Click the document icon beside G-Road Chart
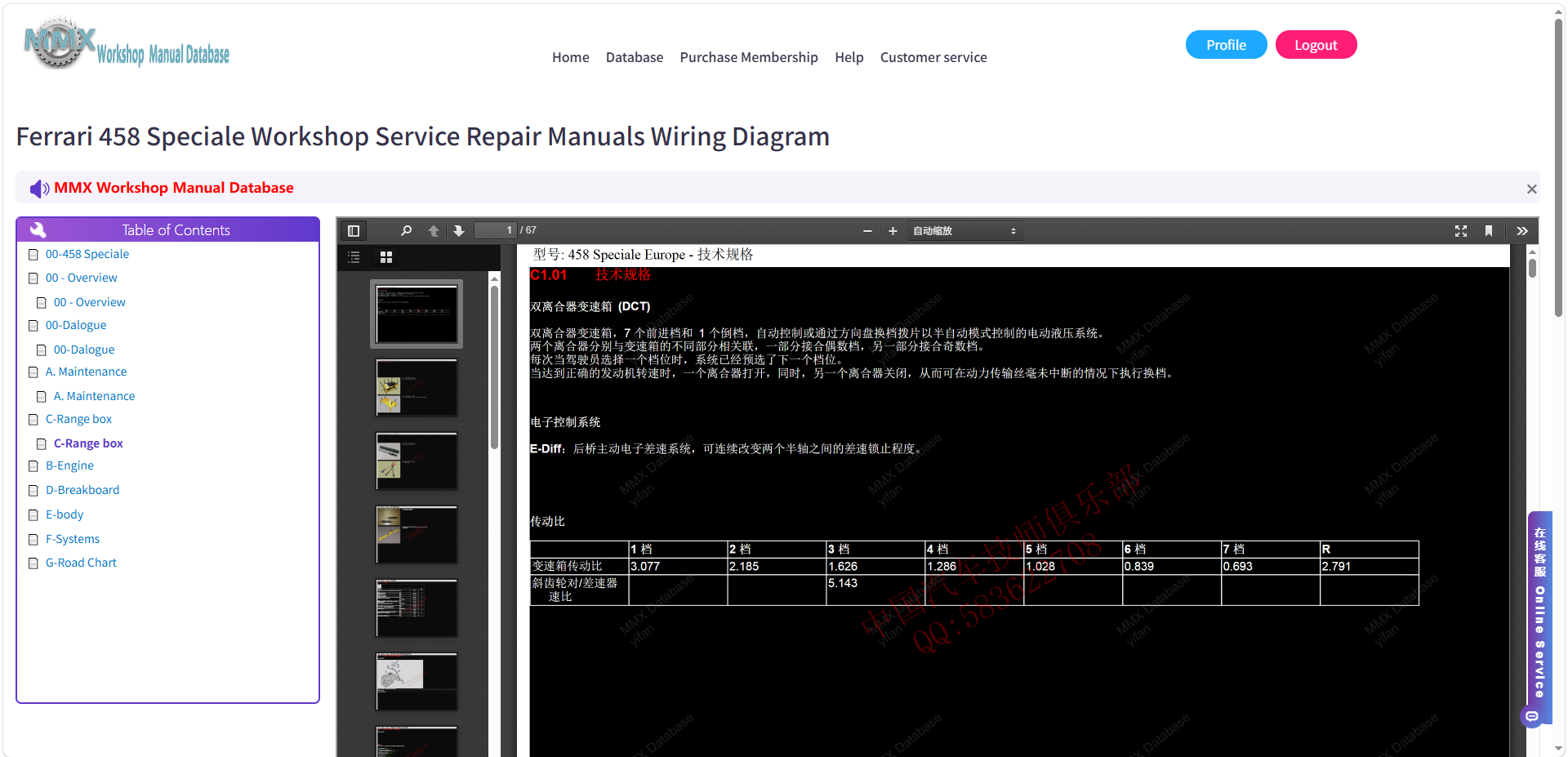Image resolution: width=1568 pixels, height=757 pixels. click(33, 563)
